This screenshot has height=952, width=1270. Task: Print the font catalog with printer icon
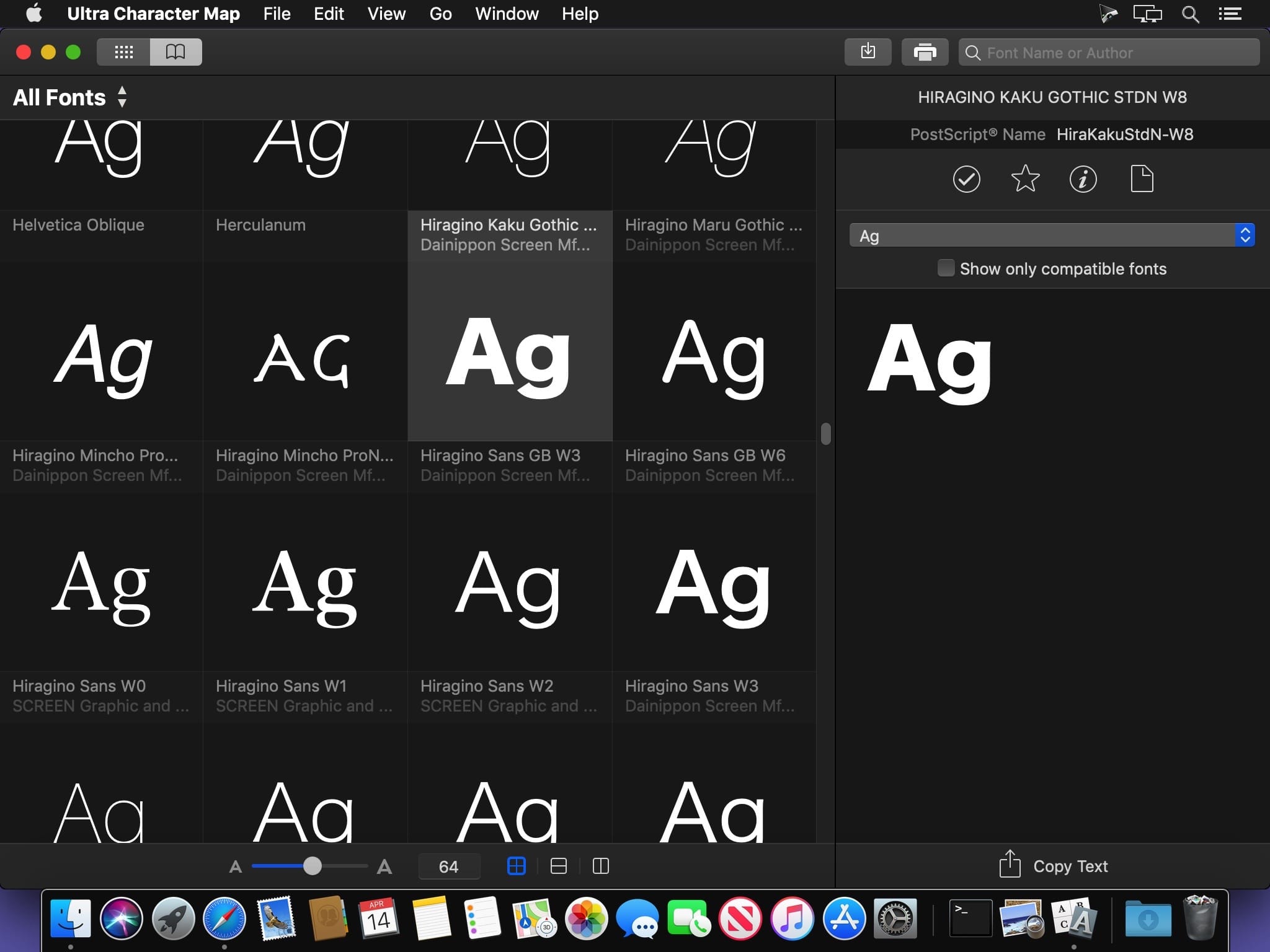point(925,52)
